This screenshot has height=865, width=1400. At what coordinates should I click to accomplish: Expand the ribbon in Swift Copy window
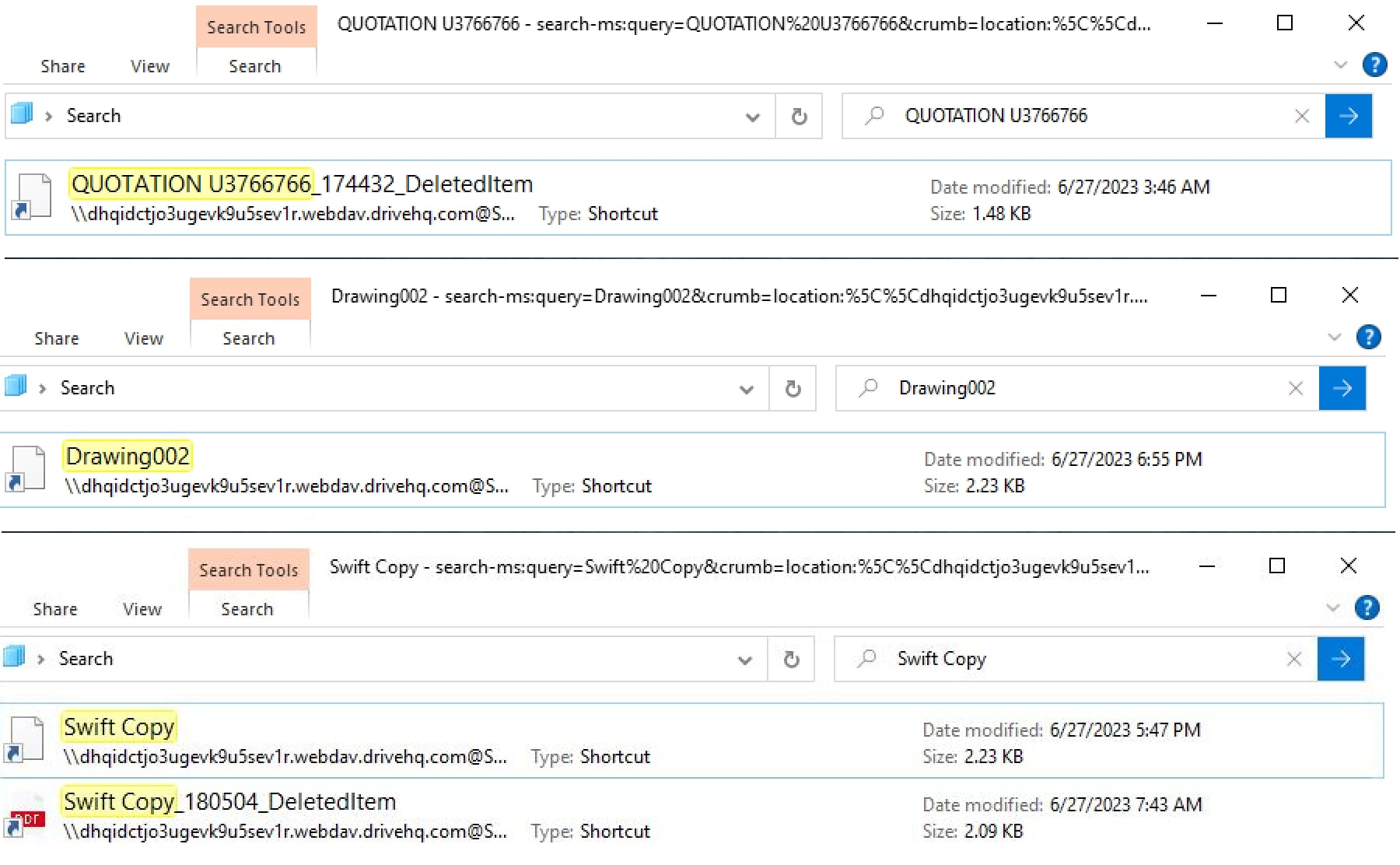(x=1332, y=608)
